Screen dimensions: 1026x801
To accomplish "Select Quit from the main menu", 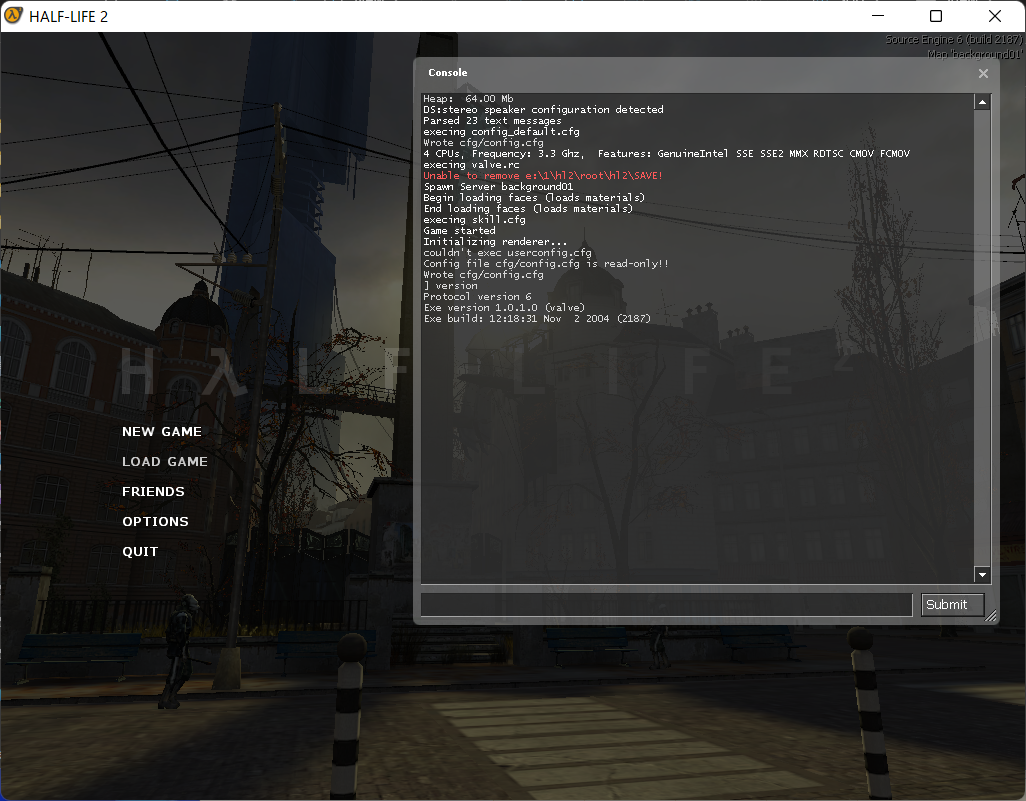I will click(x=140, y=552).
